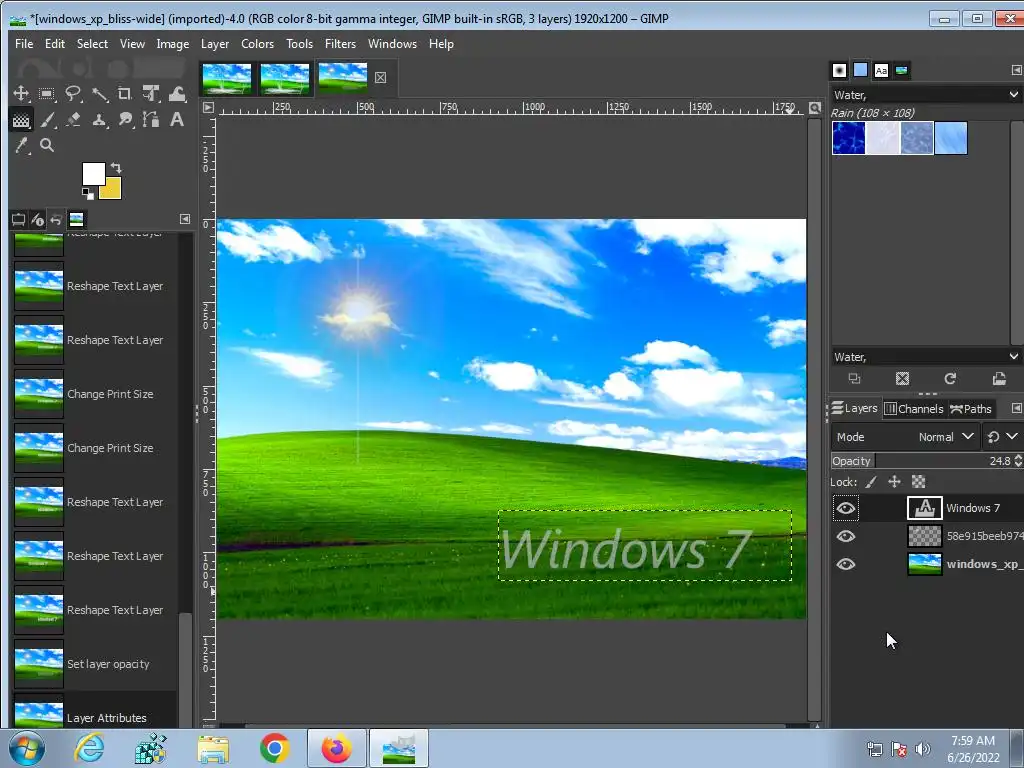Click the duplicate pattern icon
Viewport: 1024px width, 768px height.
(x=854, y=379)
